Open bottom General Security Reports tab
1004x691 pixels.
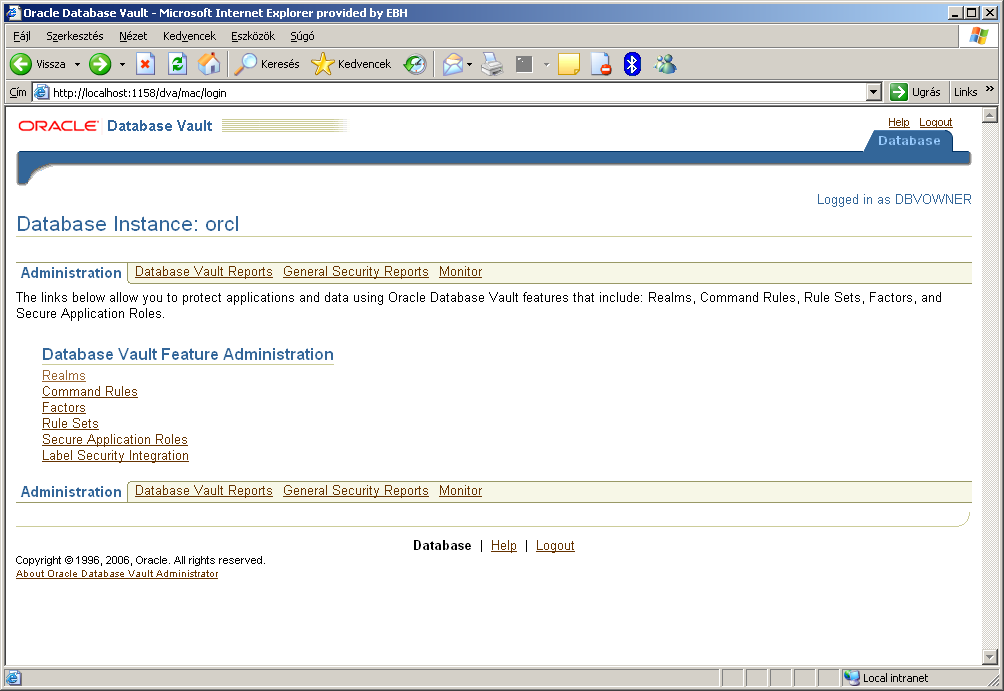pyautogui.click(x=355, y=491)
